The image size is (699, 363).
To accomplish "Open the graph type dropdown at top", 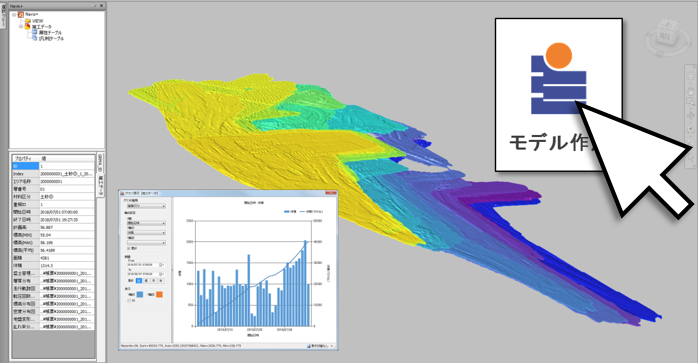I will point(146,206).
